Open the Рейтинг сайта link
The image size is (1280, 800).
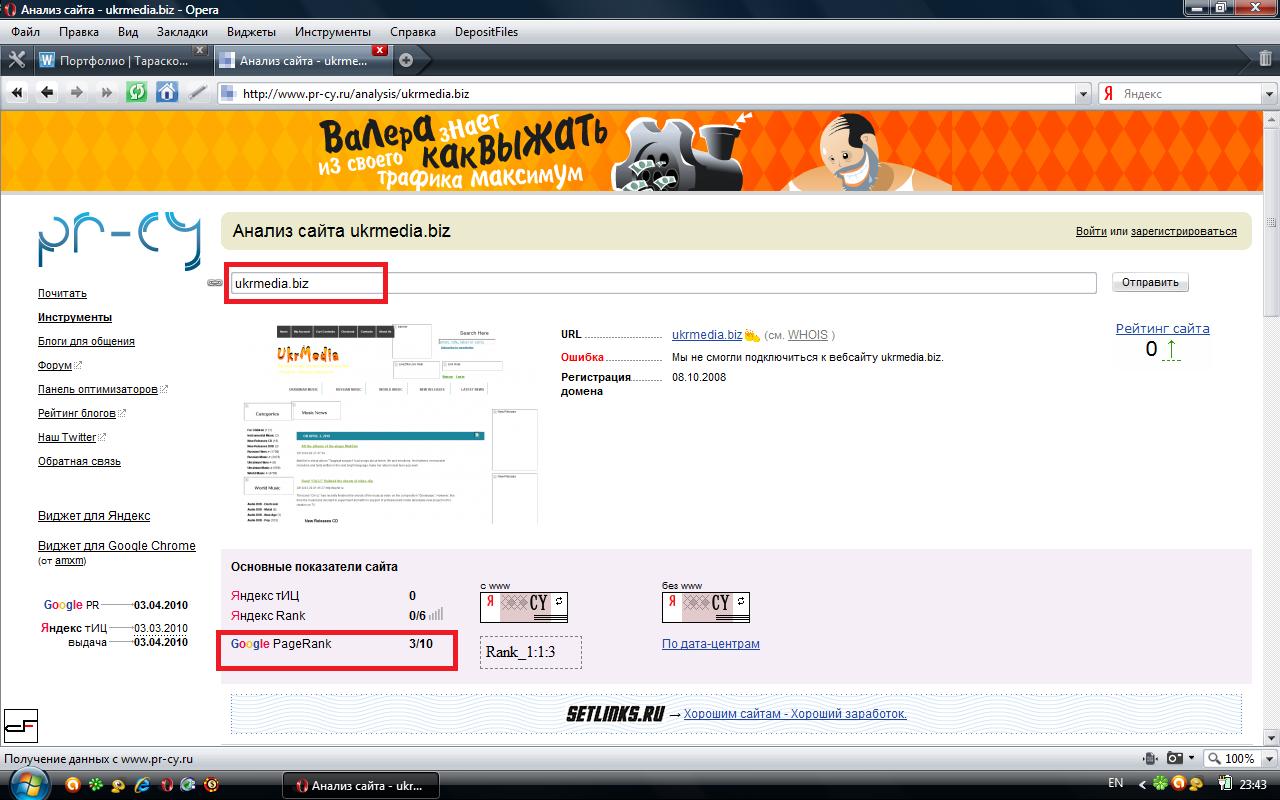click(x=1163, y=328)
